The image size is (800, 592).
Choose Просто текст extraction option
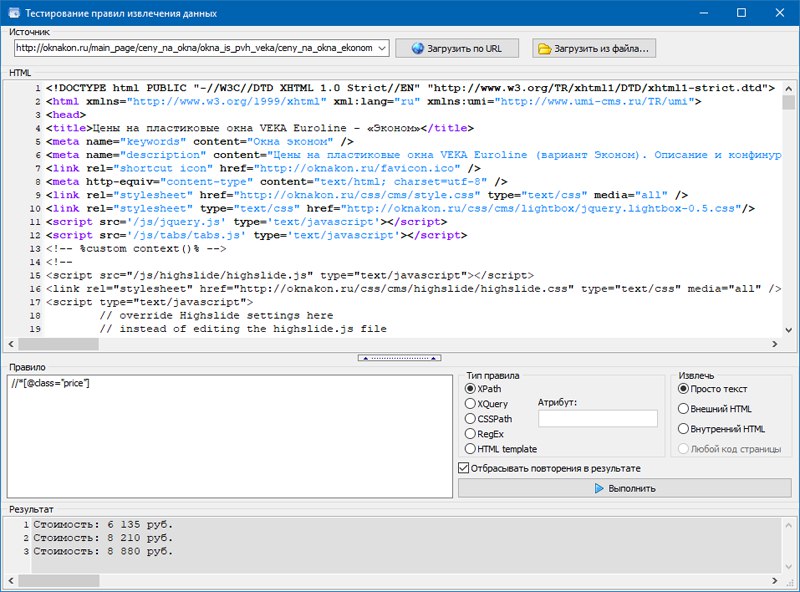[713, 388]
